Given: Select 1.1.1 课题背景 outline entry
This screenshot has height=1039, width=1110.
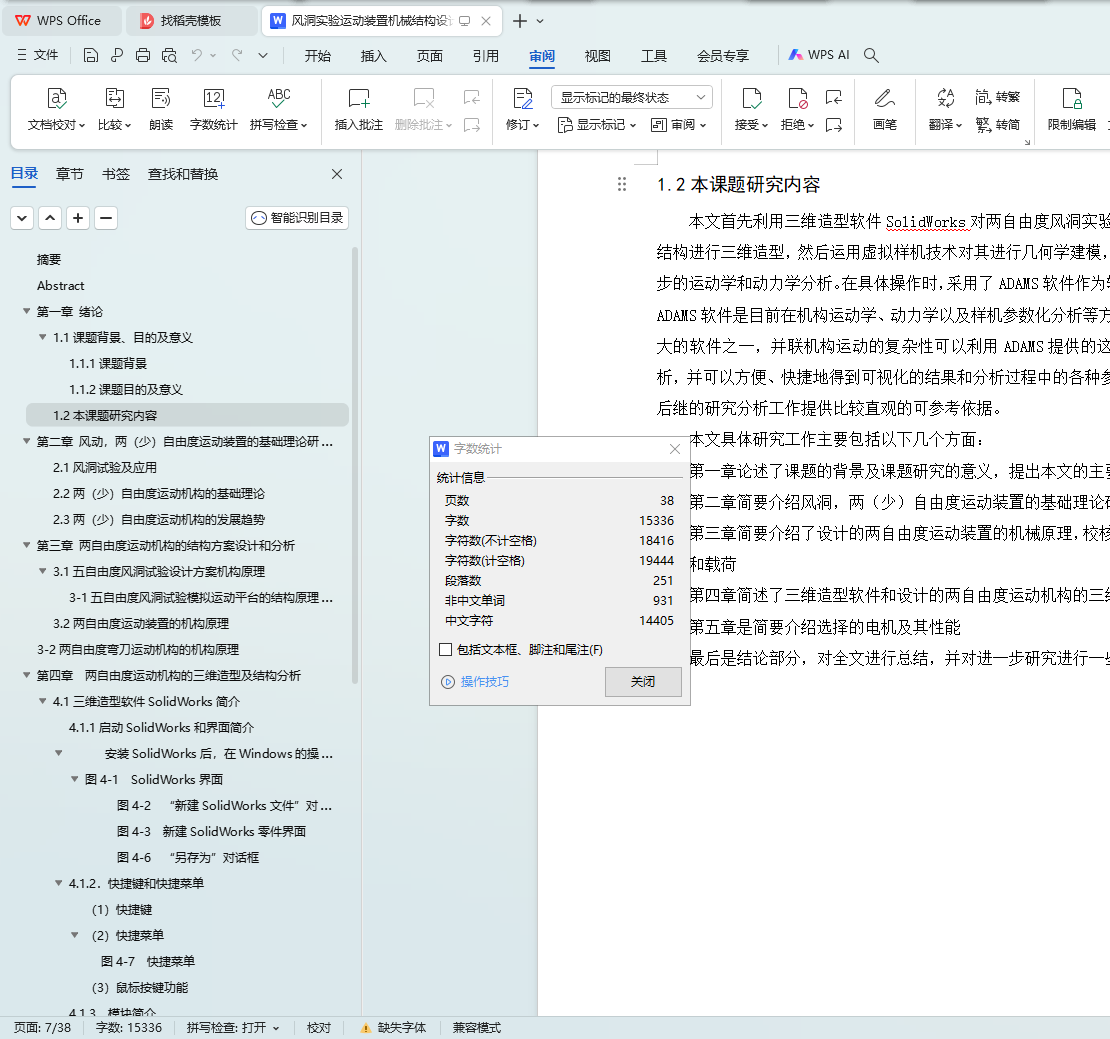Looking at the screenshot, I should click(x=108, y=364).
